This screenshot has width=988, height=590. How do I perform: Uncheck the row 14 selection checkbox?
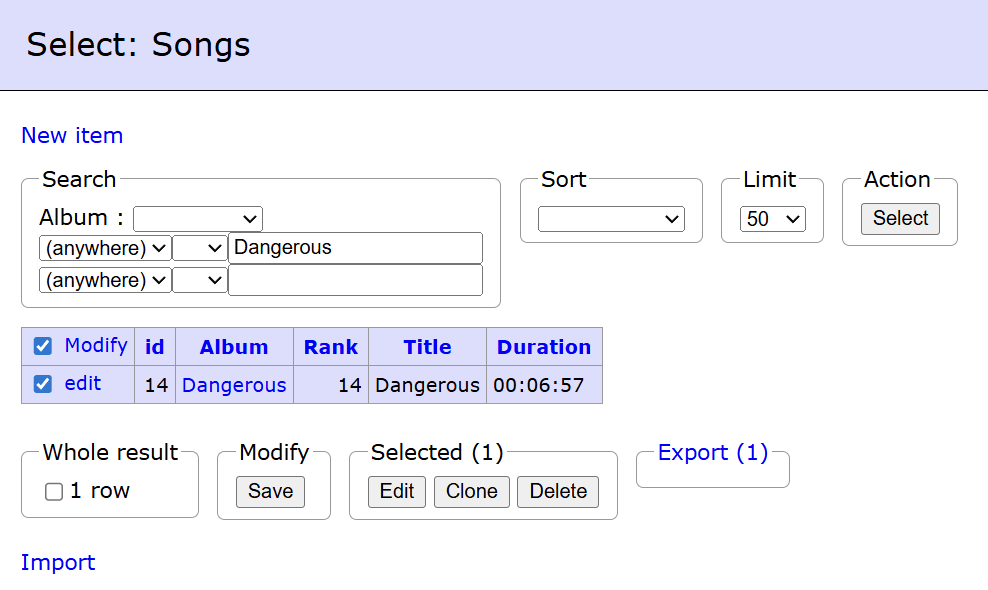pyautogui.click(x=42, y=383)
